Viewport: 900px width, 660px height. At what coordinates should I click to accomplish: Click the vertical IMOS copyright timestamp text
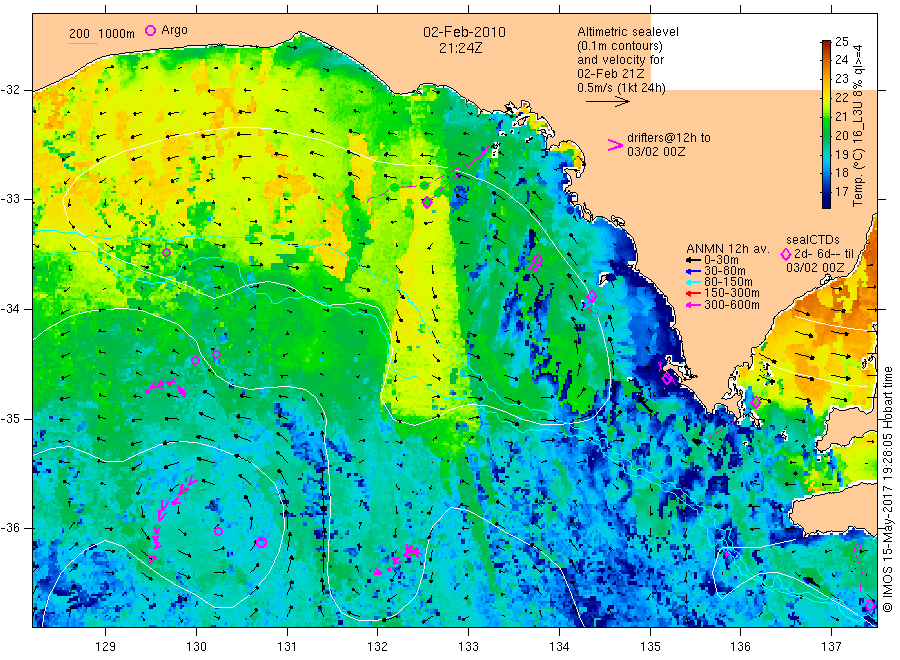[x=888, y=490]
